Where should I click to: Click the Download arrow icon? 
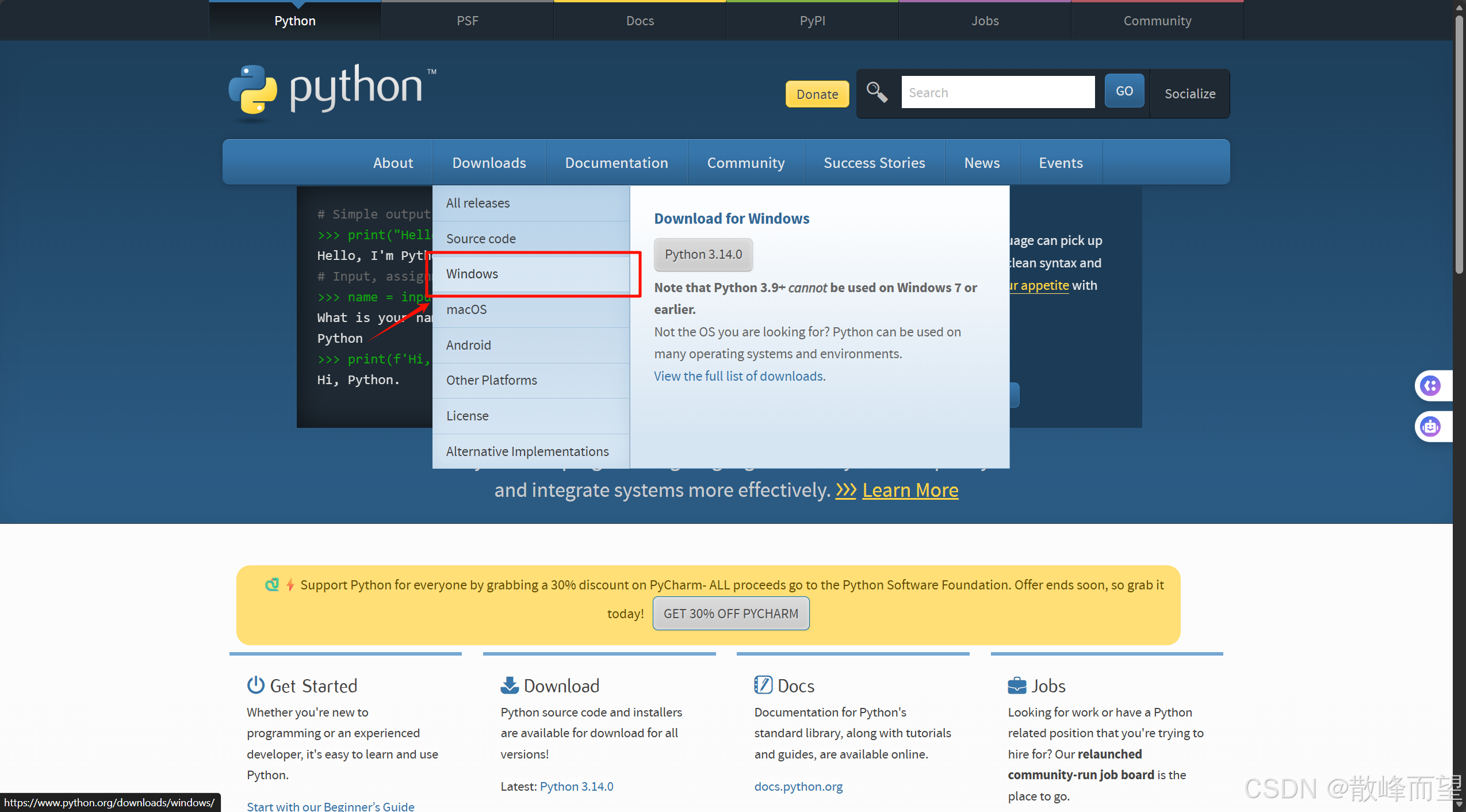pos(509,685)
